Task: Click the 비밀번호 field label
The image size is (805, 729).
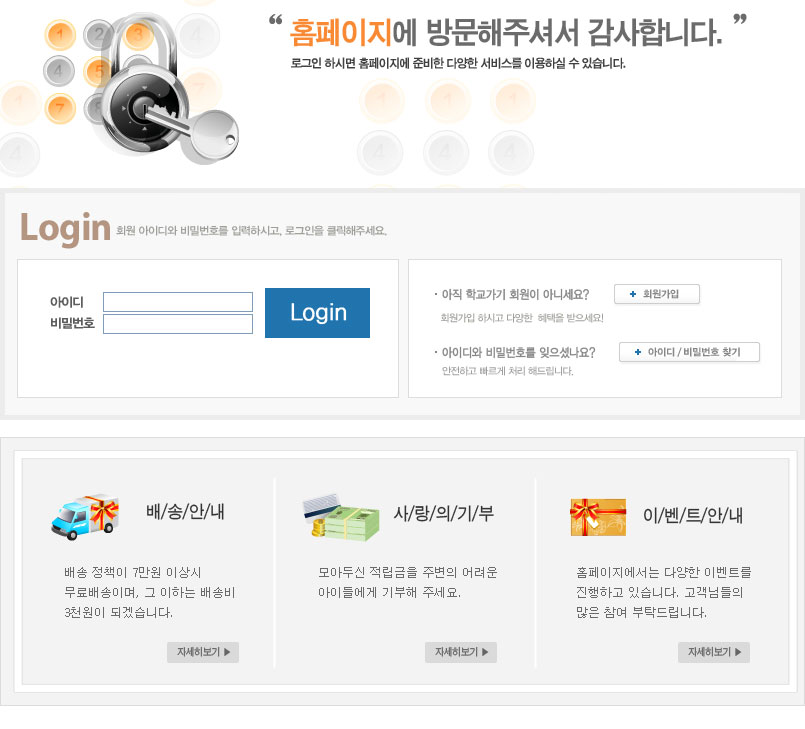Action: 72,324
